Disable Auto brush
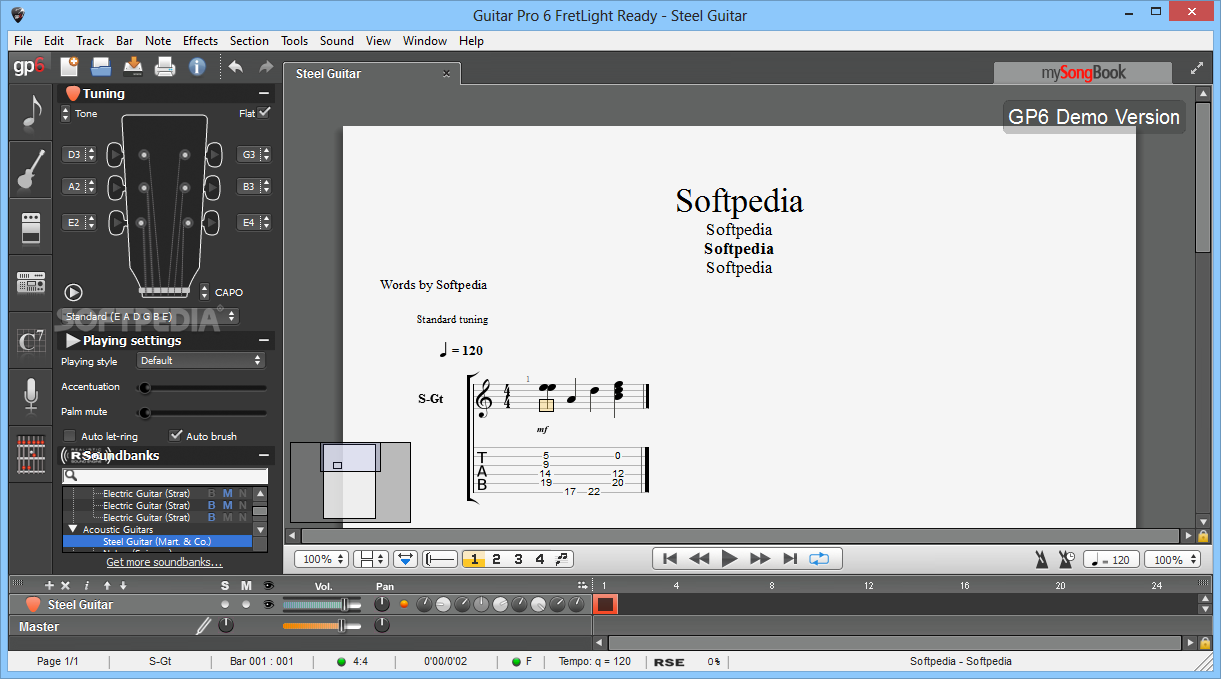Viewport: 1221px width, 679px height. [x=176, y=436]
